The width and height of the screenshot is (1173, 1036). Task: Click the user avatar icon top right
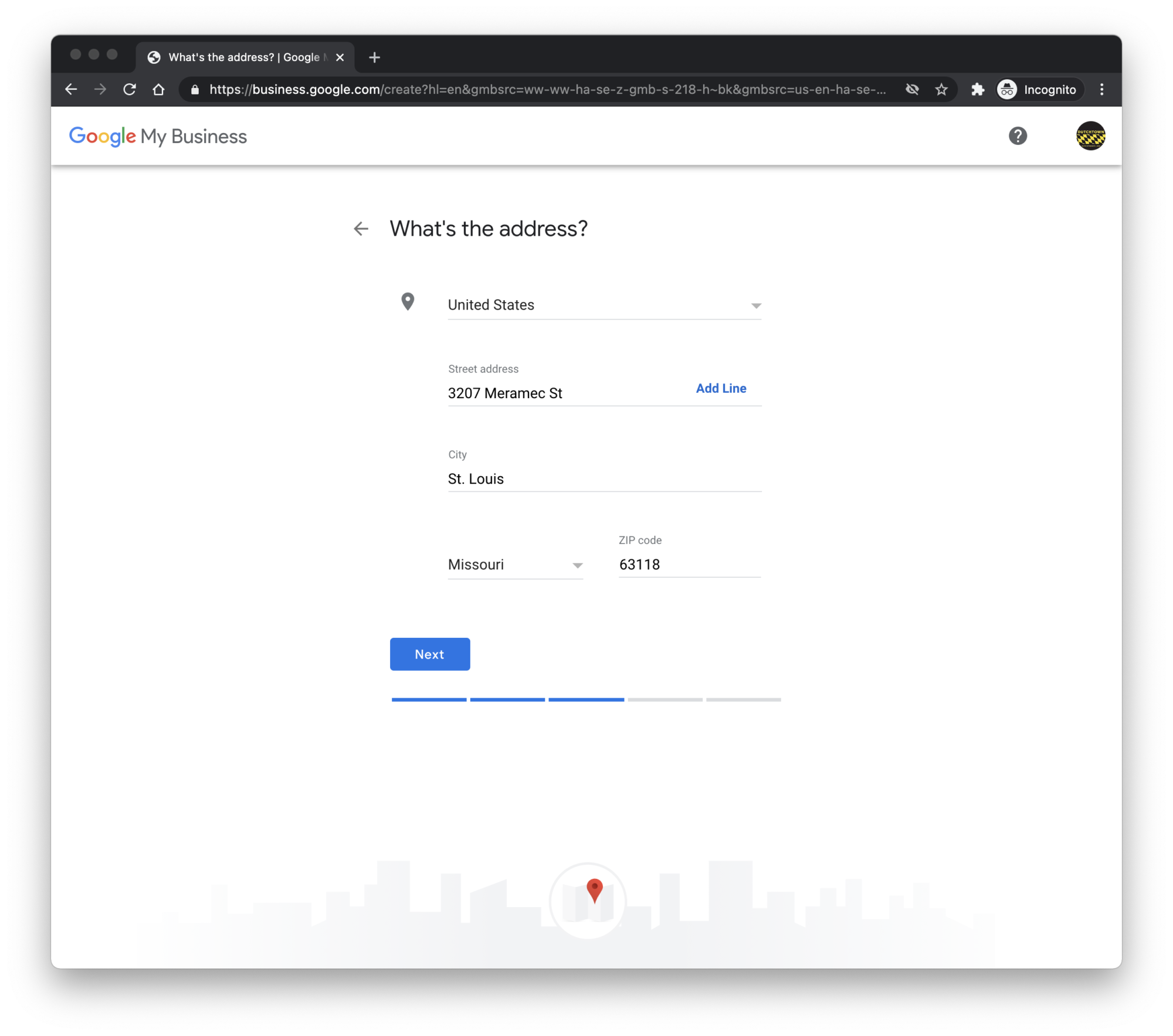pyautogui.click(x=1091, y=136)
